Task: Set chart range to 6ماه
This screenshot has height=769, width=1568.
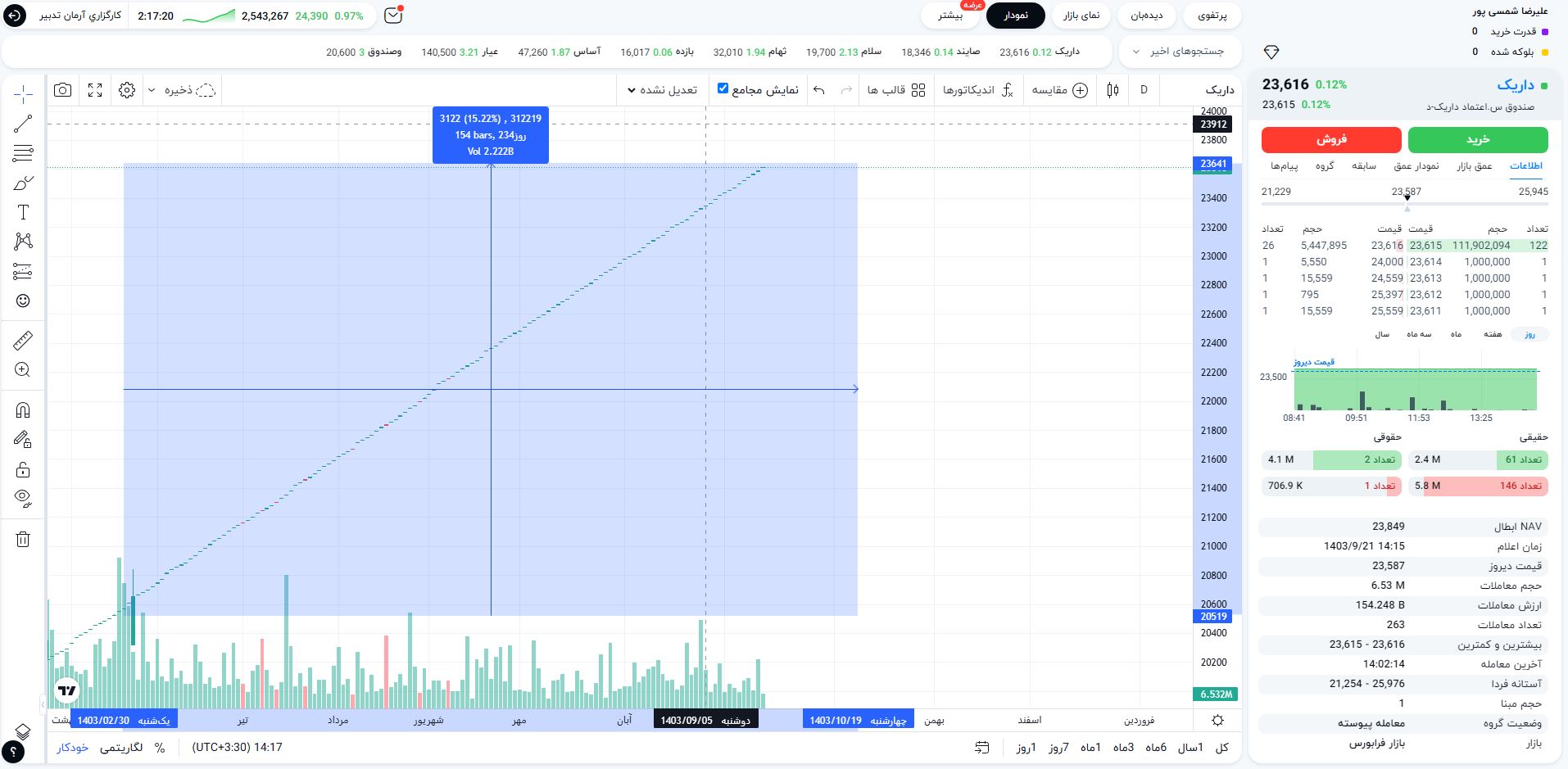Action: point(1156,748)
